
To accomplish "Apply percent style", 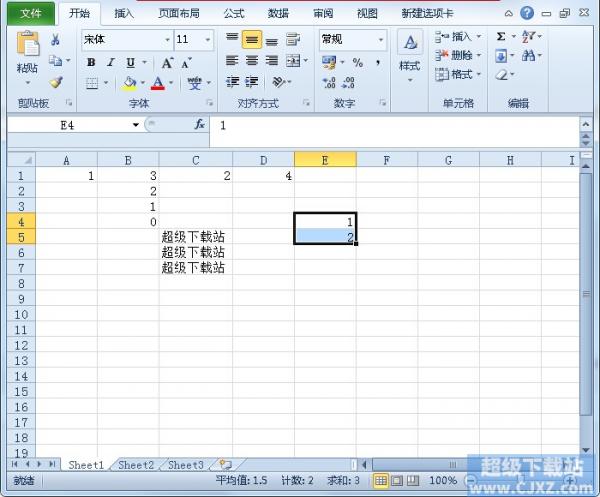I will pyautogui.click(x=358, y=62).
